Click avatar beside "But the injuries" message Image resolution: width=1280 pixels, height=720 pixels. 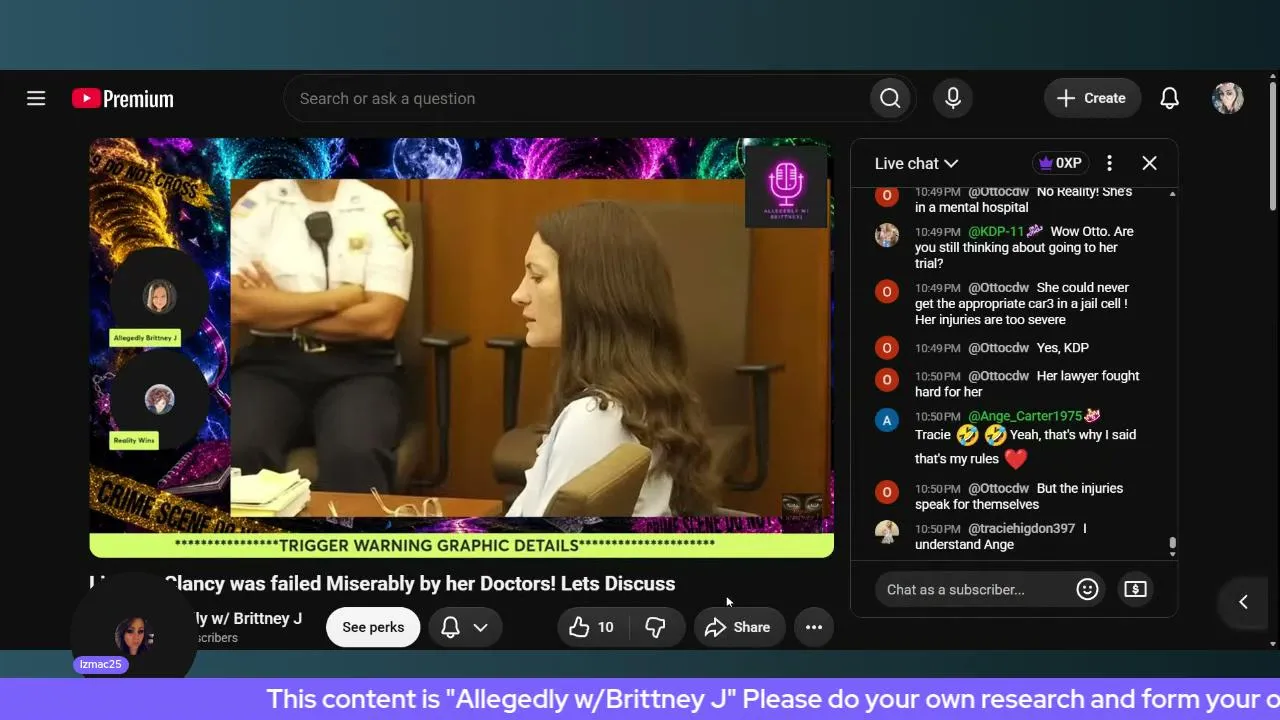(887, 492)
